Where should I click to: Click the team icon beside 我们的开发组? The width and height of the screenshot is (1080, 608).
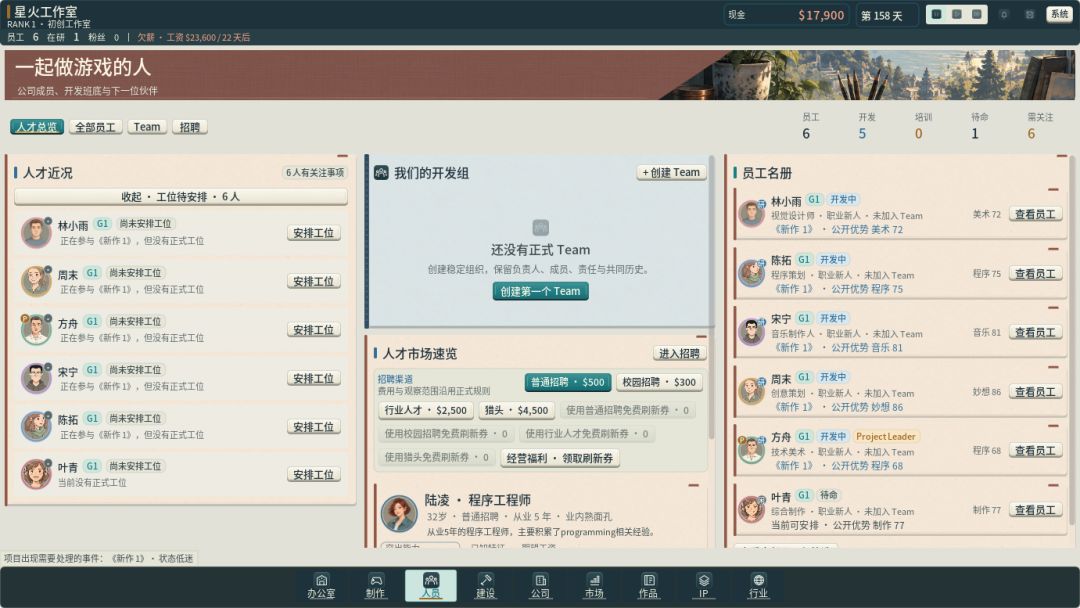pyautogui.click(x=381, y=173)
